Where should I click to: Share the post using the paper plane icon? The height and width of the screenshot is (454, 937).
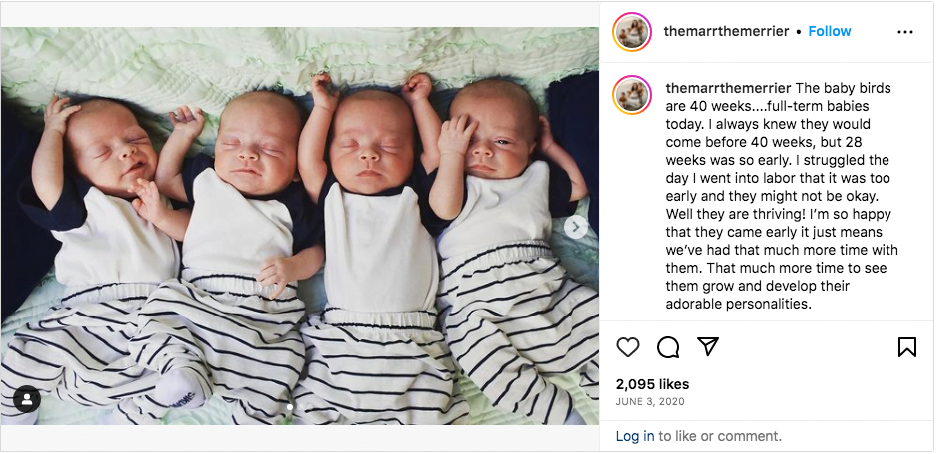coord(708,346)
